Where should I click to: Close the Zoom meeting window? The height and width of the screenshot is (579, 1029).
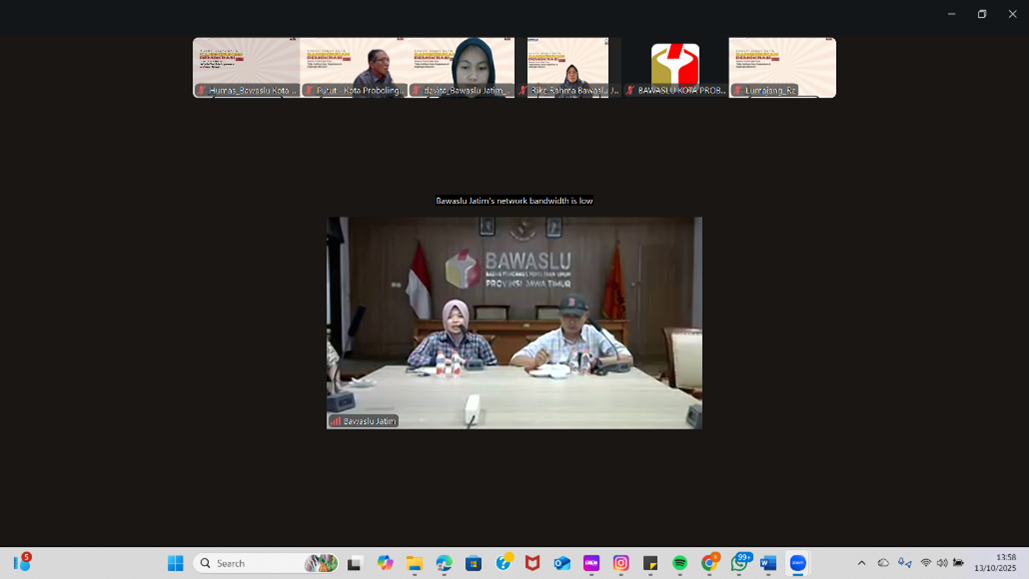click(x=1013, y=14)
